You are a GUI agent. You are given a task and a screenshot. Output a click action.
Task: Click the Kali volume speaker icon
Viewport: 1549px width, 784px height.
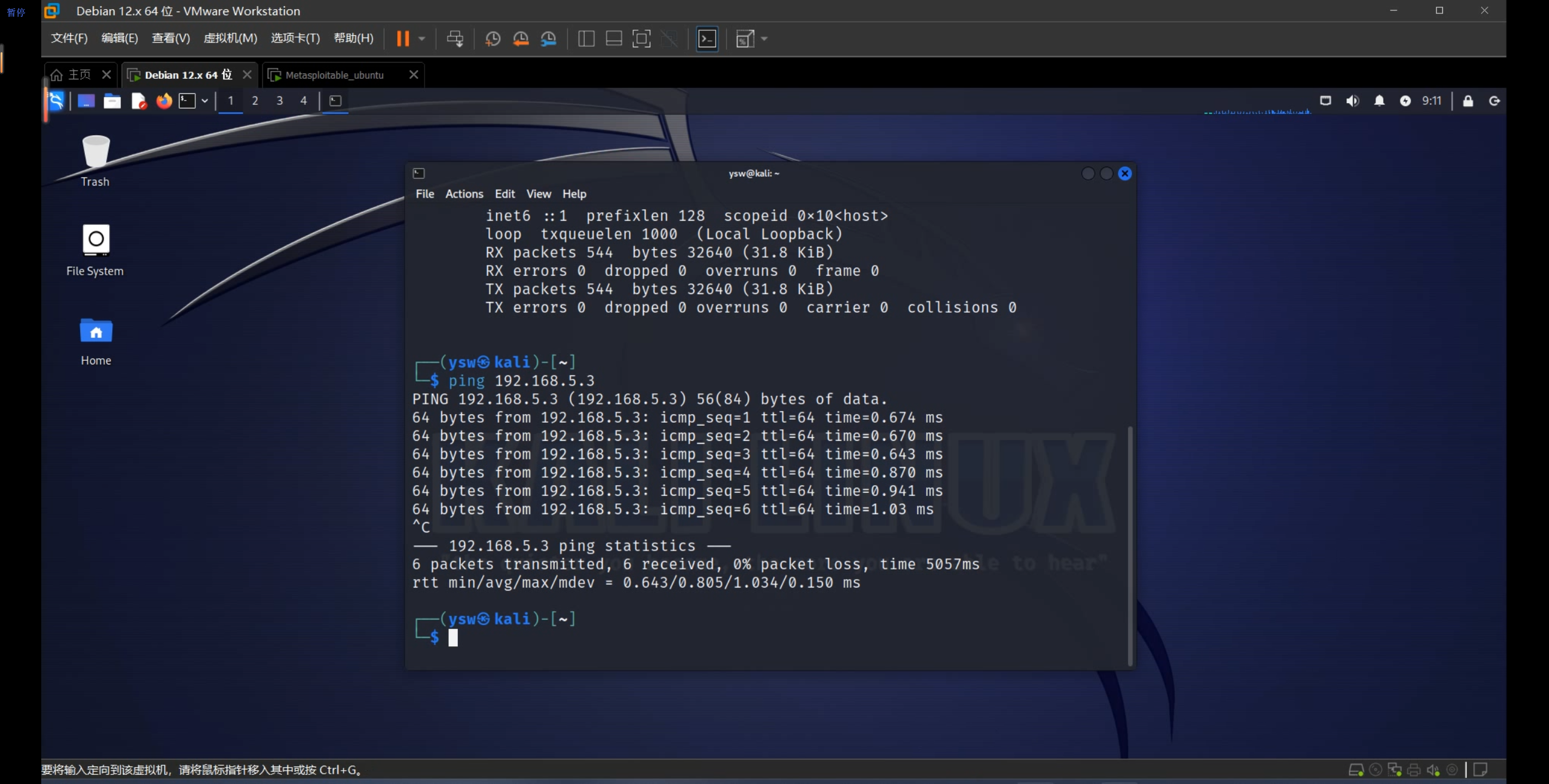1352,101
